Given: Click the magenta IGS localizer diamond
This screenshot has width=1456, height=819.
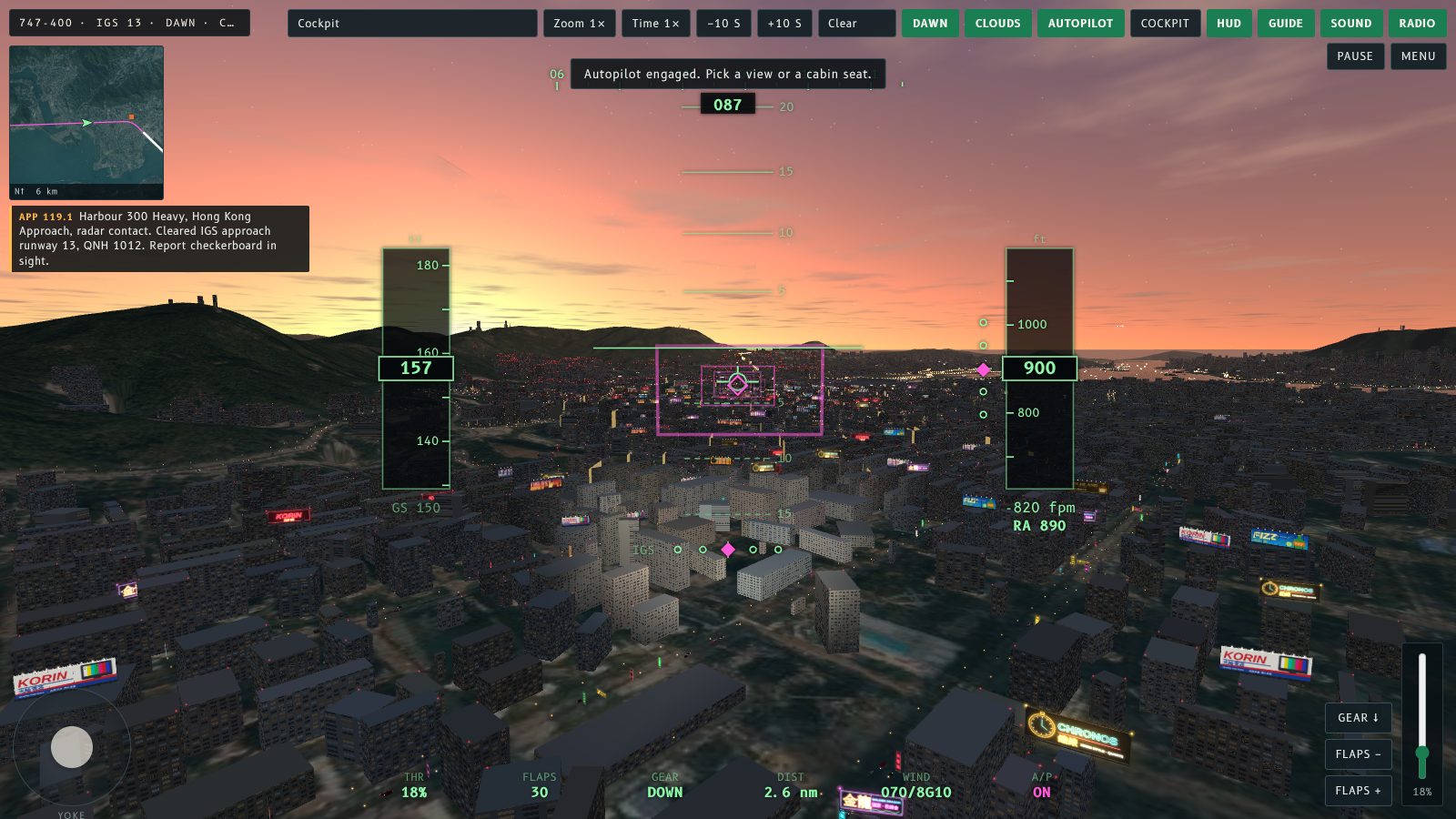Looking at the screenshot, I should (x=728, y=549).
